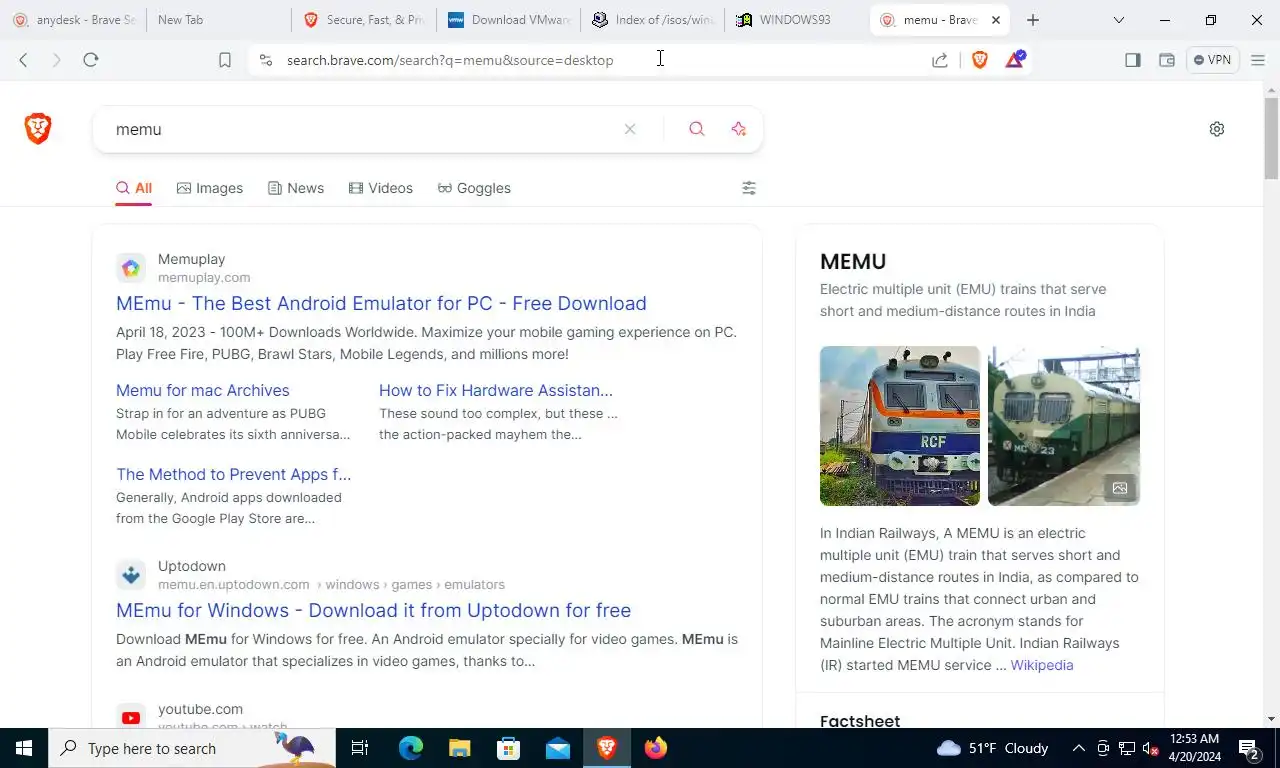The height and width of the screenshot is (768, 1280).
Task: Select the Videos results tab
Action: [x=381, y=188]
